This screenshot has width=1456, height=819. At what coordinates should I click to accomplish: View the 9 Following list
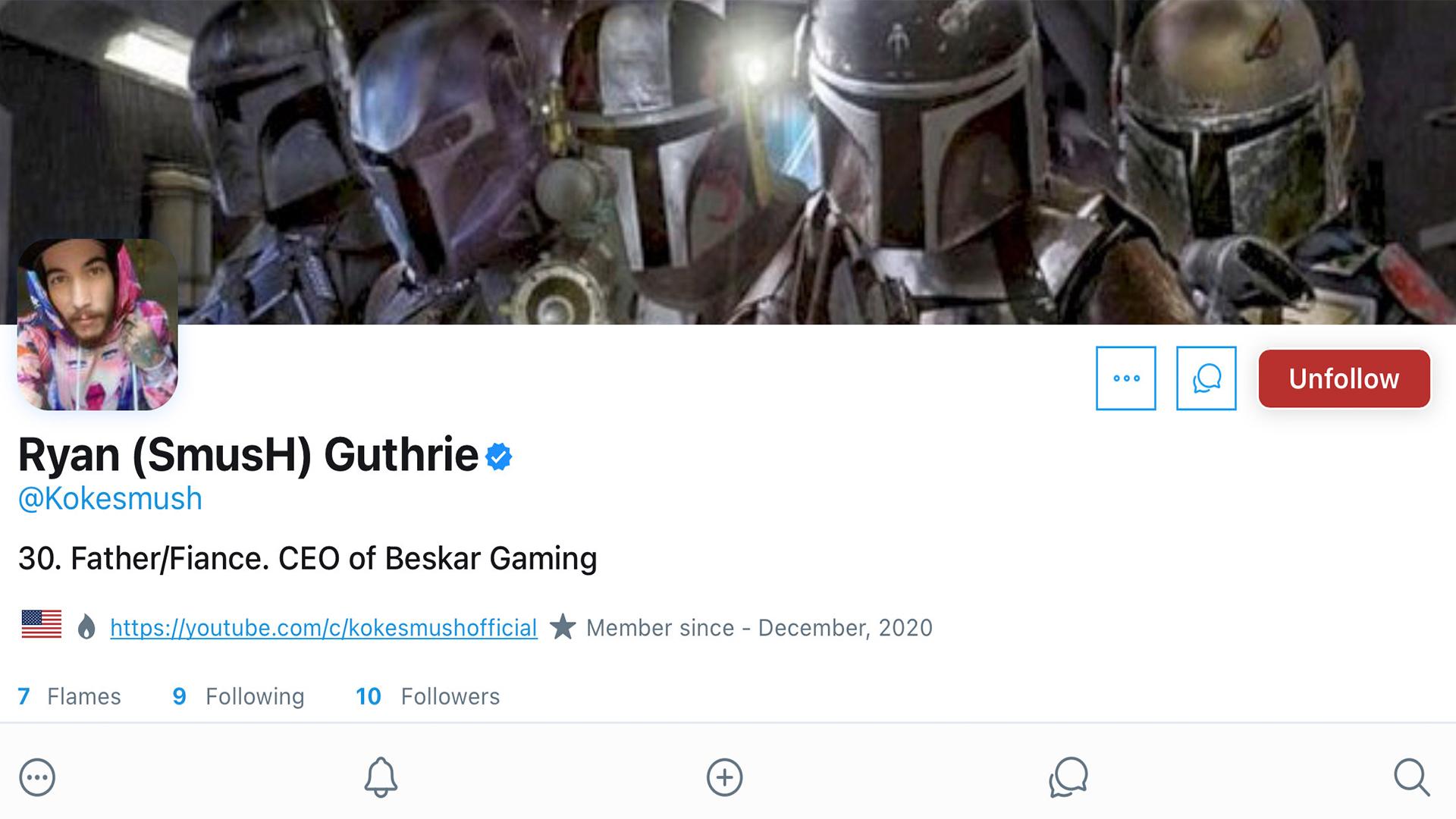point(238,696)
